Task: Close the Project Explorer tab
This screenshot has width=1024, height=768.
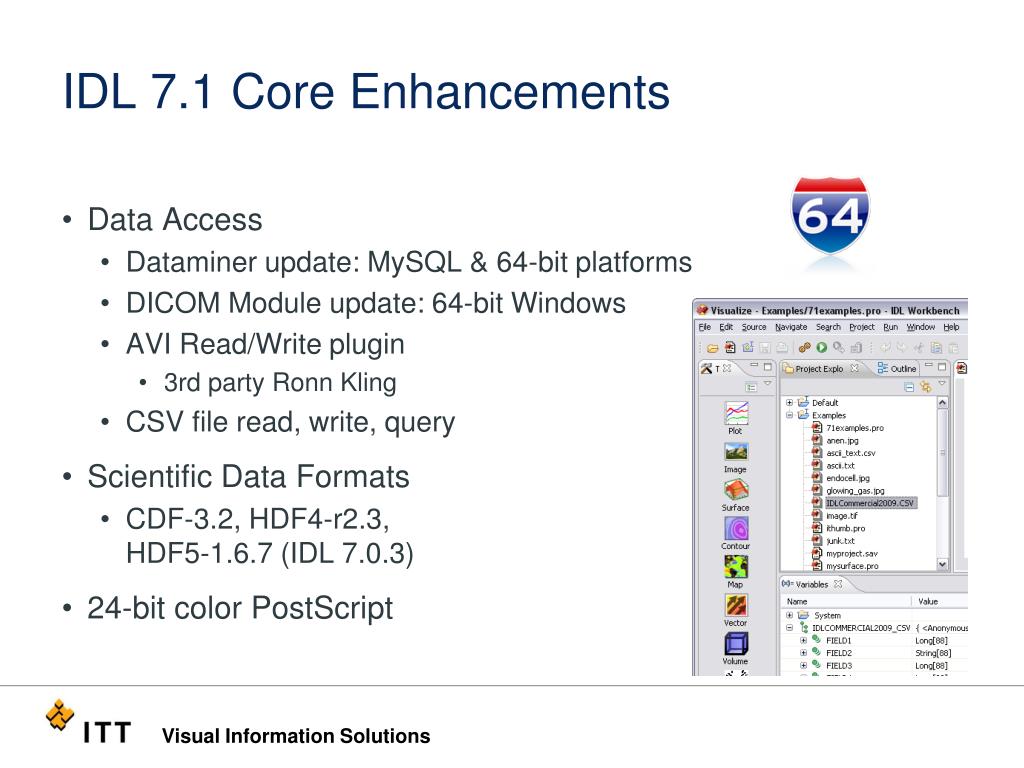Action: point(854,368)
